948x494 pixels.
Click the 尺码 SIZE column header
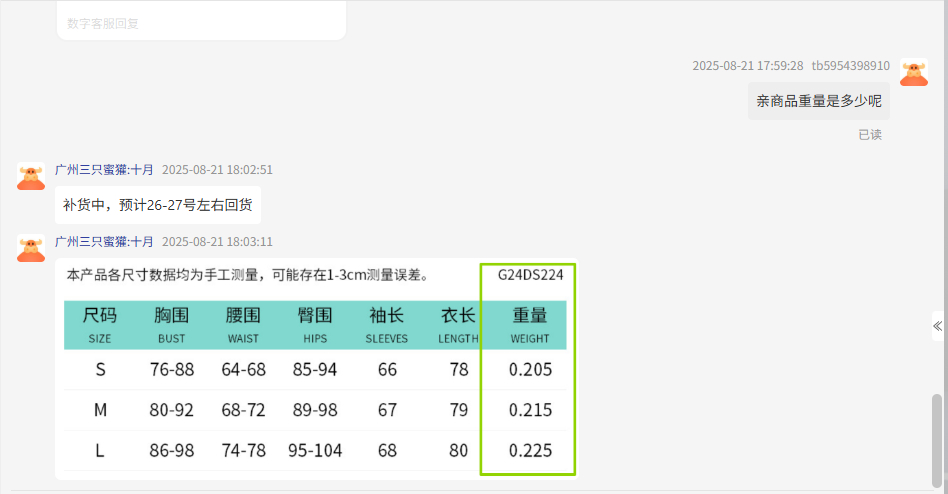[100, 325]
